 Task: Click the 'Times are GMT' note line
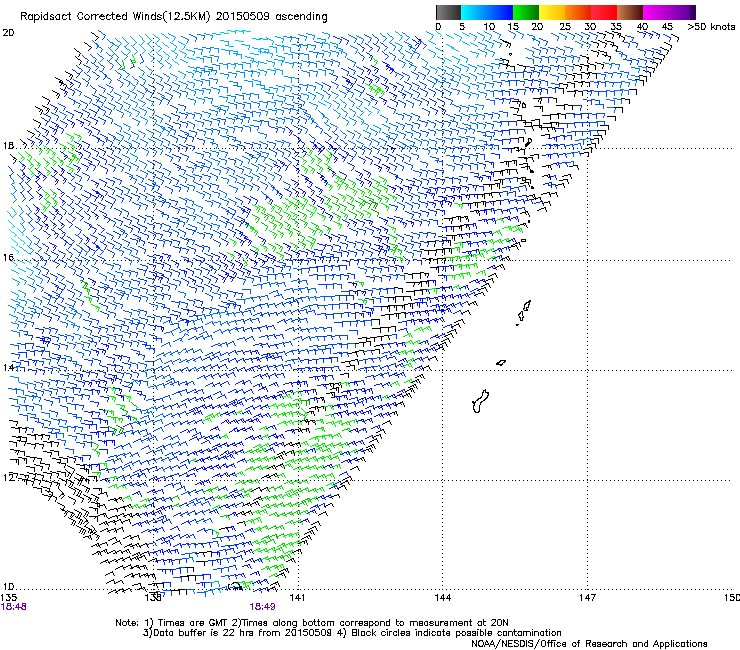tap(312, 623)
